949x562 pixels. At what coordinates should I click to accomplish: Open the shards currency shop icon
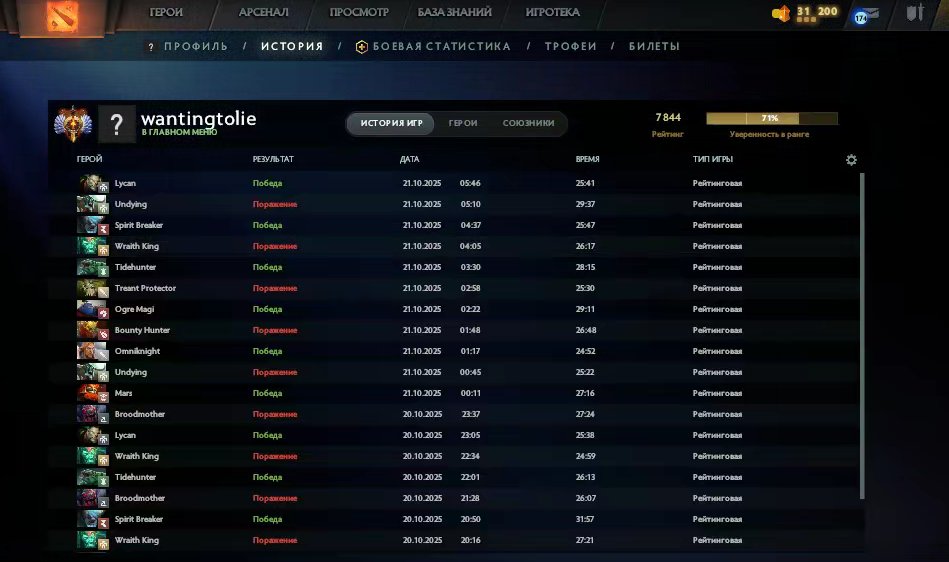pos(781,13)
